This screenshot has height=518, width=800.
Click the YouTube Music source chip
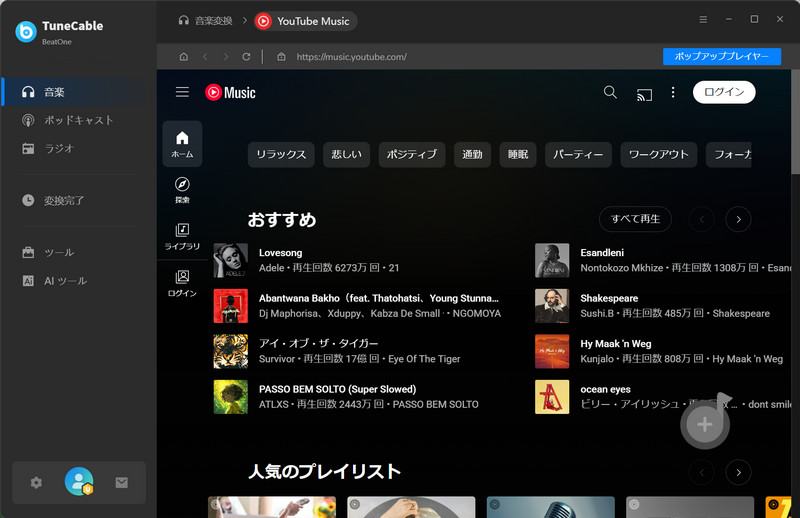pos(306,21)
